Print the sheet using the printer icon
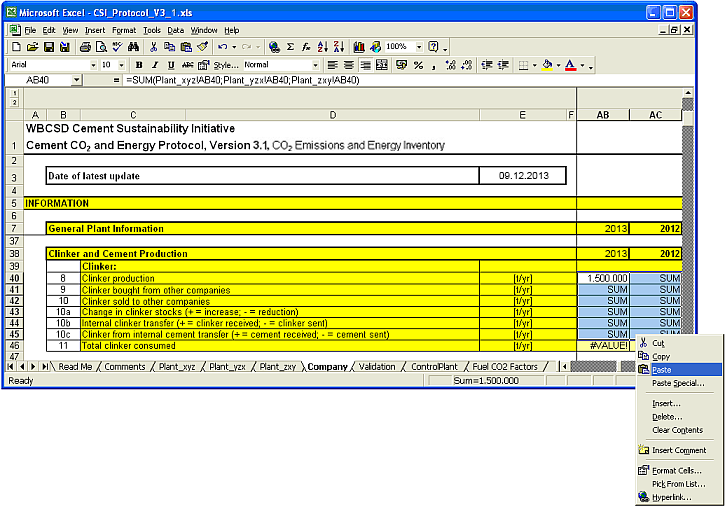The width and height of the screenshot is (725, 507). (x=85, y=47)
